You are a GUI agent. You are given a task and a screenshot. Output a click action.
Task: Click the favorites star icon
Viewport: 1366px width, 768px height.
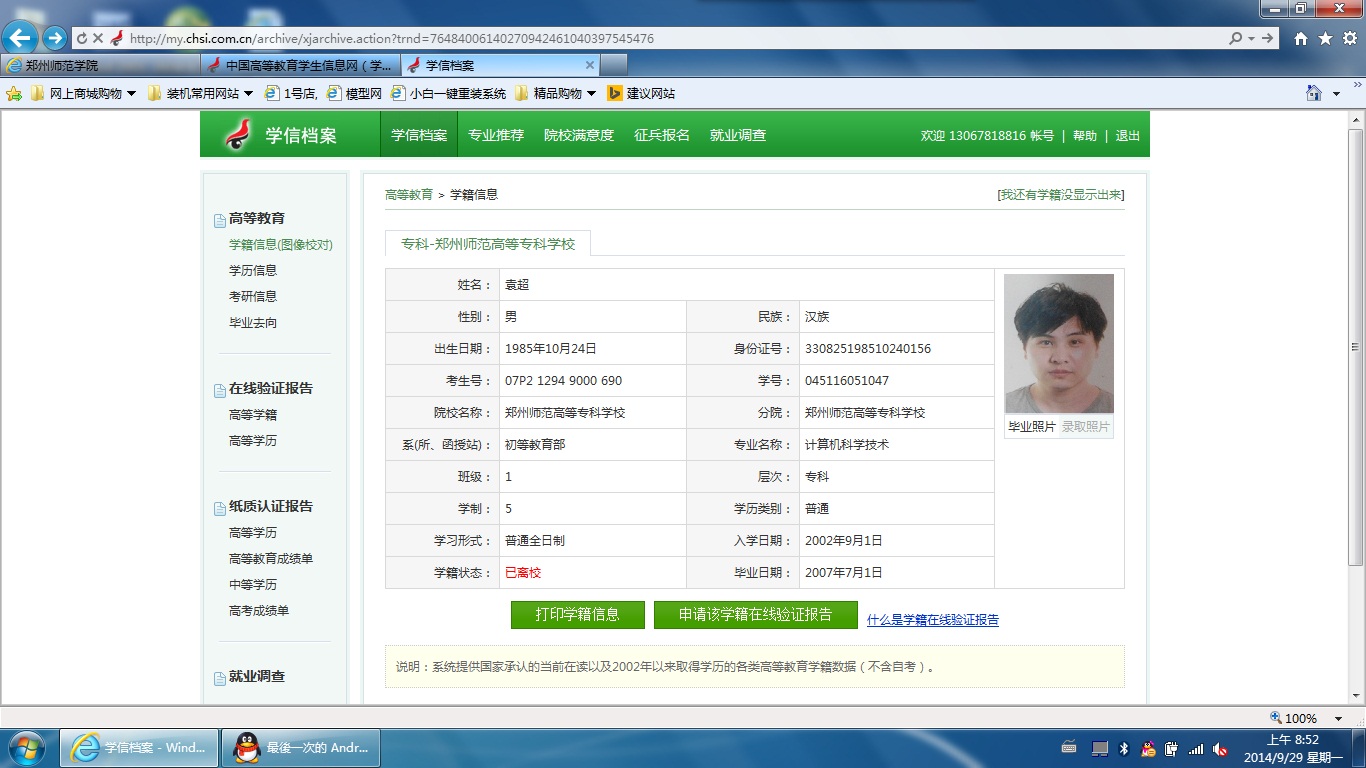click(x=1325, y=39)
